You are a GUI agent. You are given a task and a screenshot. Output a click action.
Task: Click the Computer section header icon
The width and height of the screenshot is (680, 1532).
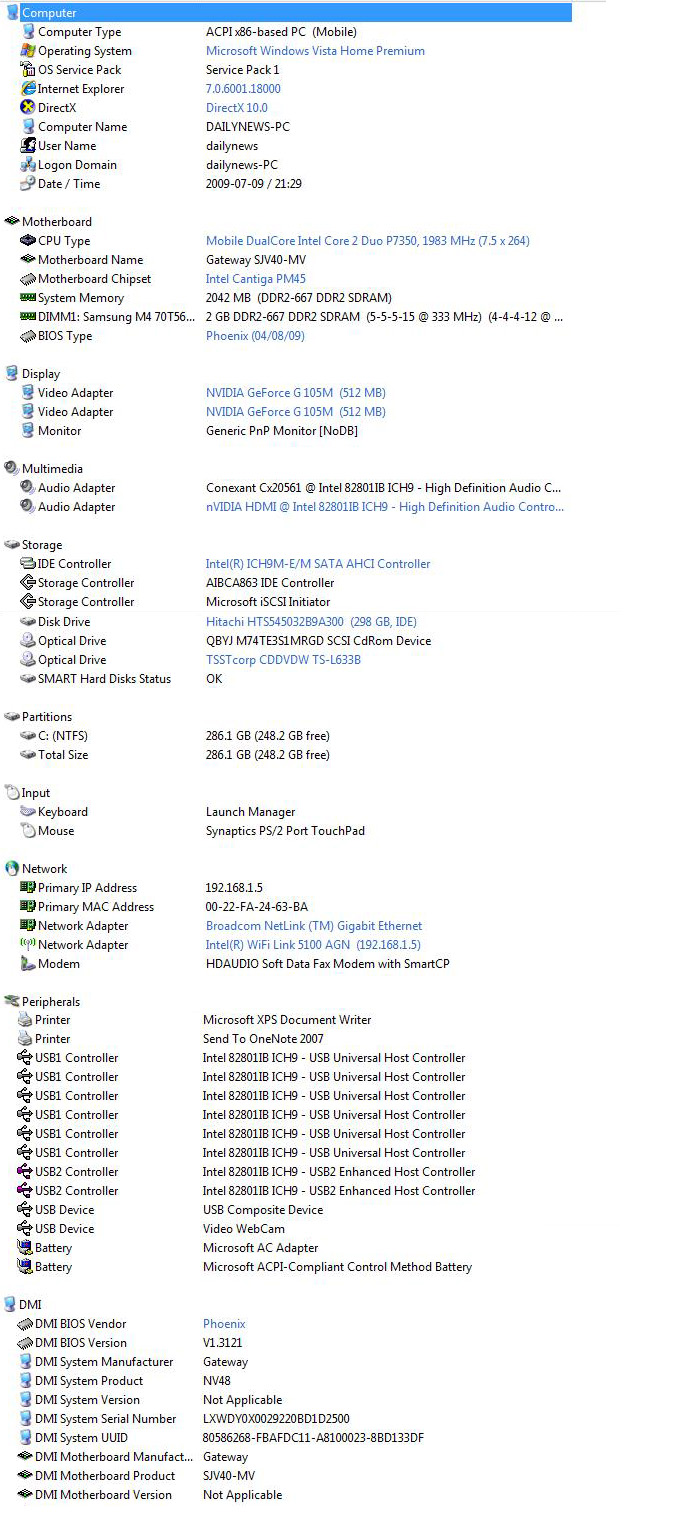click(12, 13)
